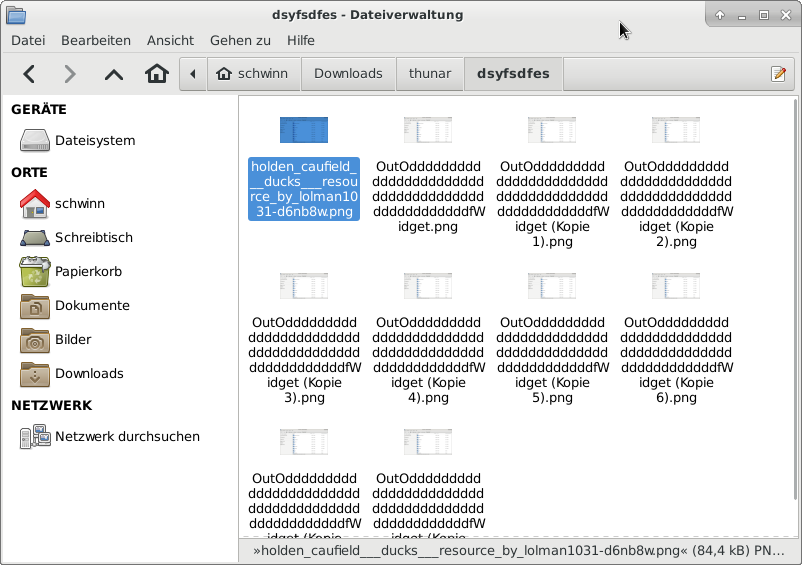Open the home folder icon
The height and width of the screenshot is (565, 802).
click(156, 74)
